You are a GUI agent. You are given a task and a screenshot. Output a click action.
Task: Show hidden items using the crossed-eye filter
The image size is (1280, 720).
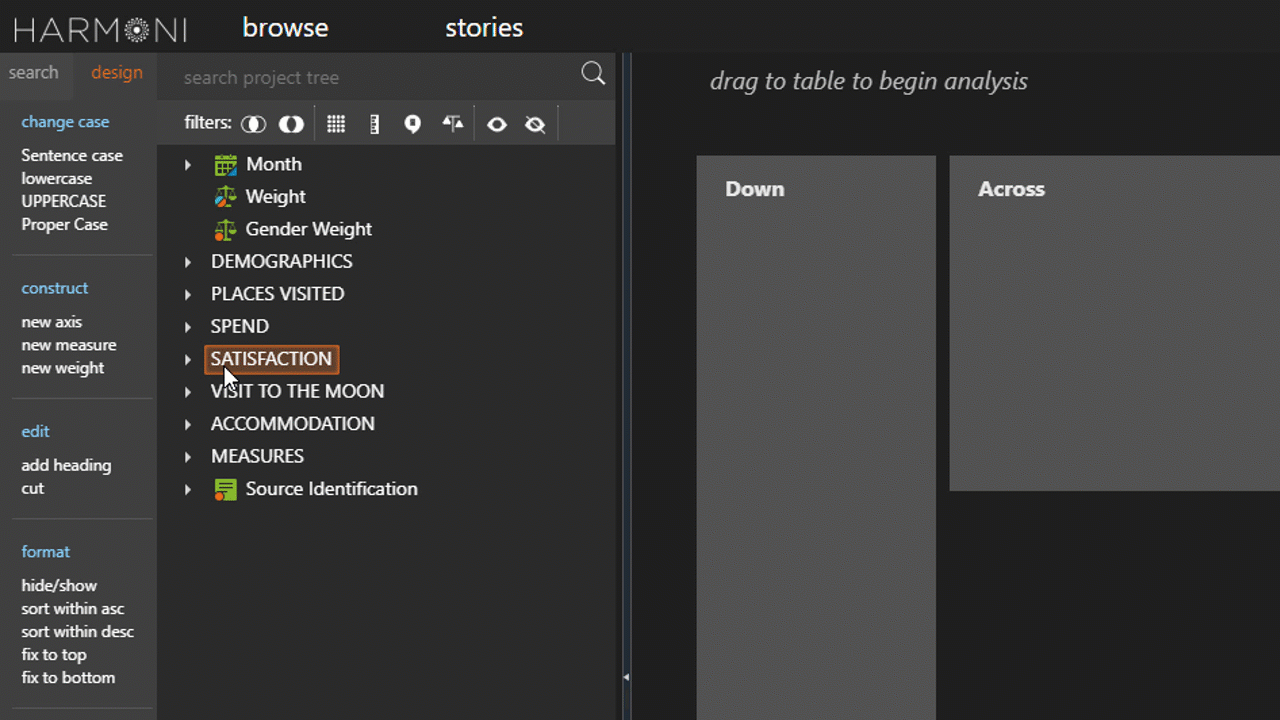(535, 124)
